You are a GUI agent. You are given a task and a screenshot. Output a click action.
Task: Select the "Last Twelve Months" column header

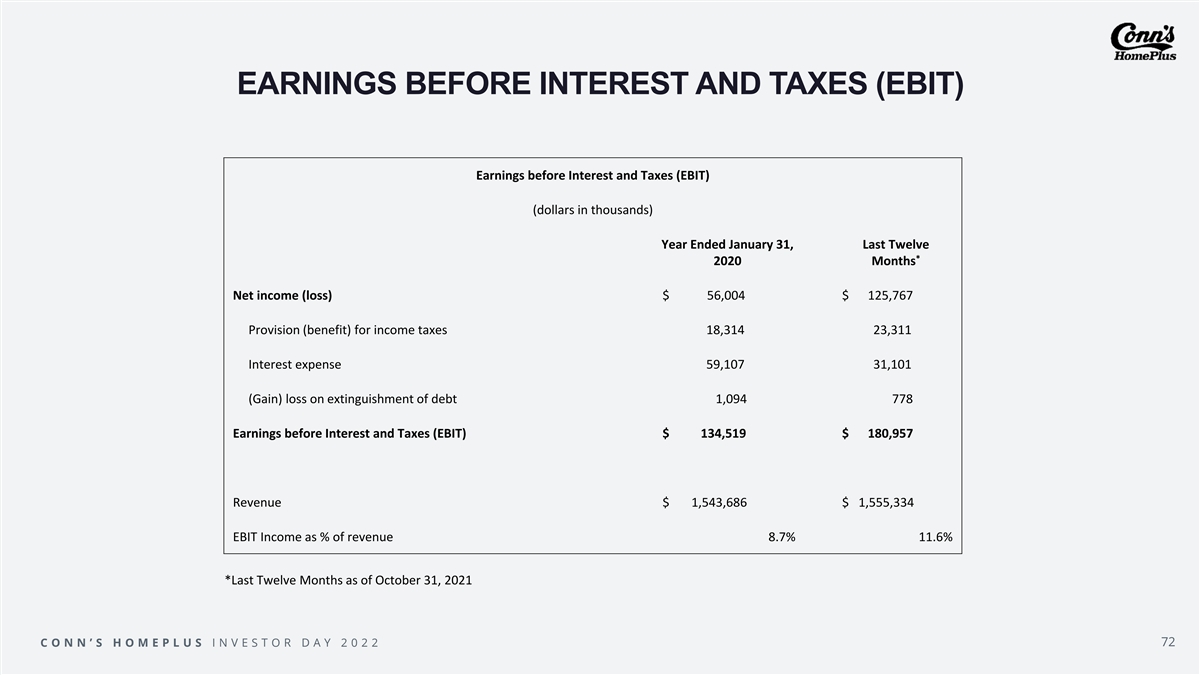pyautogui.click(x=895, y=252)
